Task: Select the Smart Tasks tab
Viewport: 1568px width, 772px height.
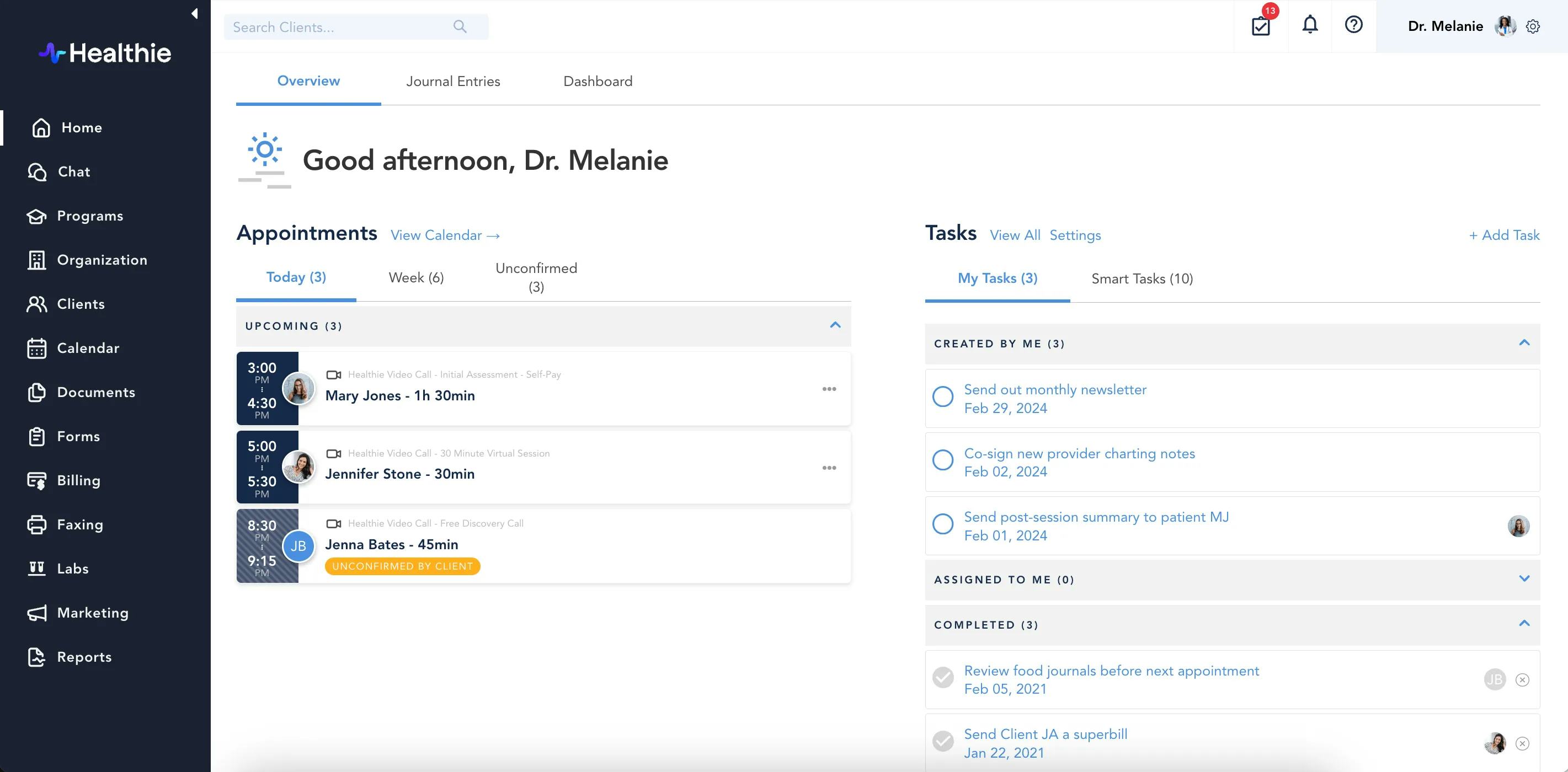Action: click(x=1142, y=278)
